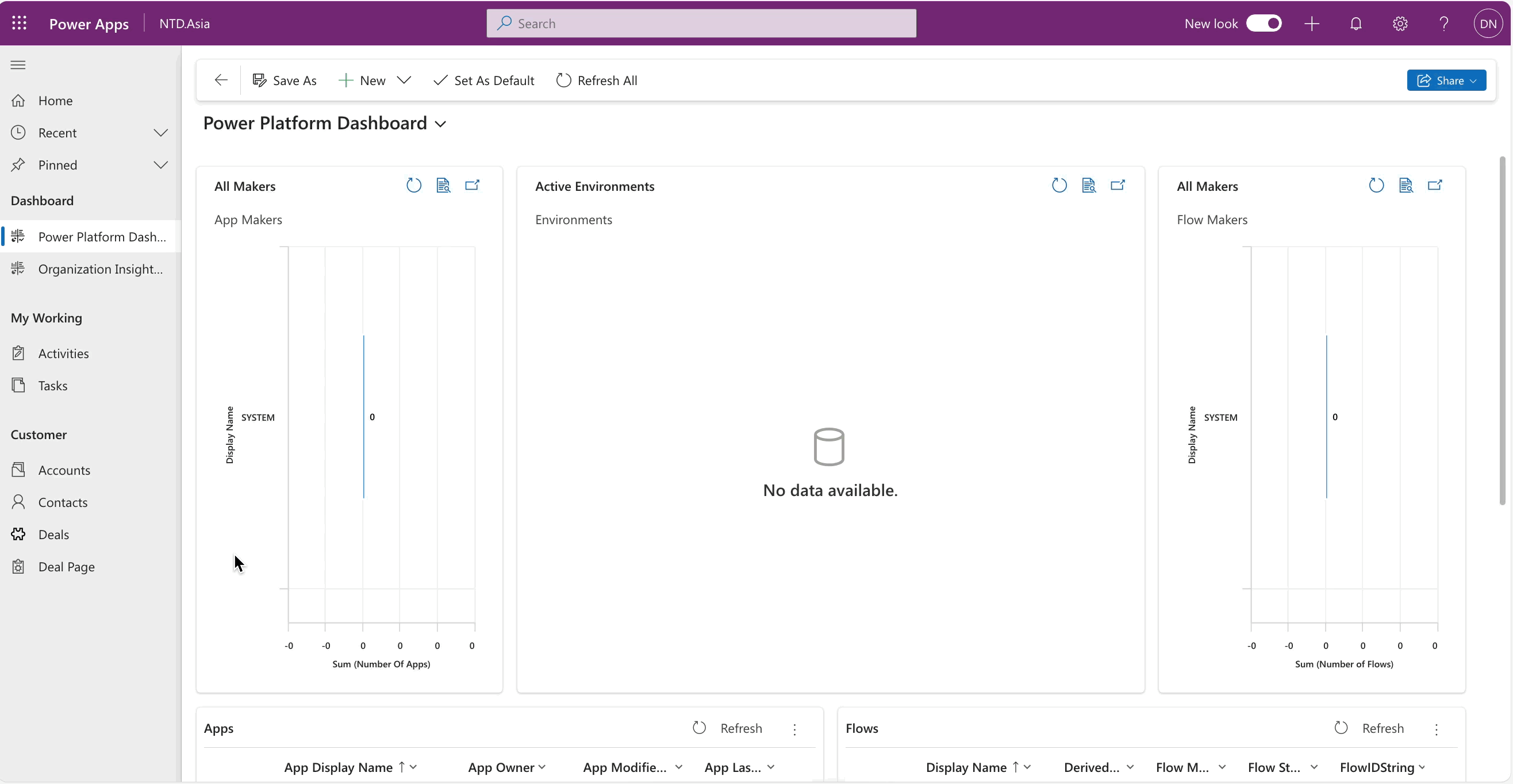Viewport: 1513px width, 784px height.
Task: Open the notifications bell
Action: click(1355, 24)
